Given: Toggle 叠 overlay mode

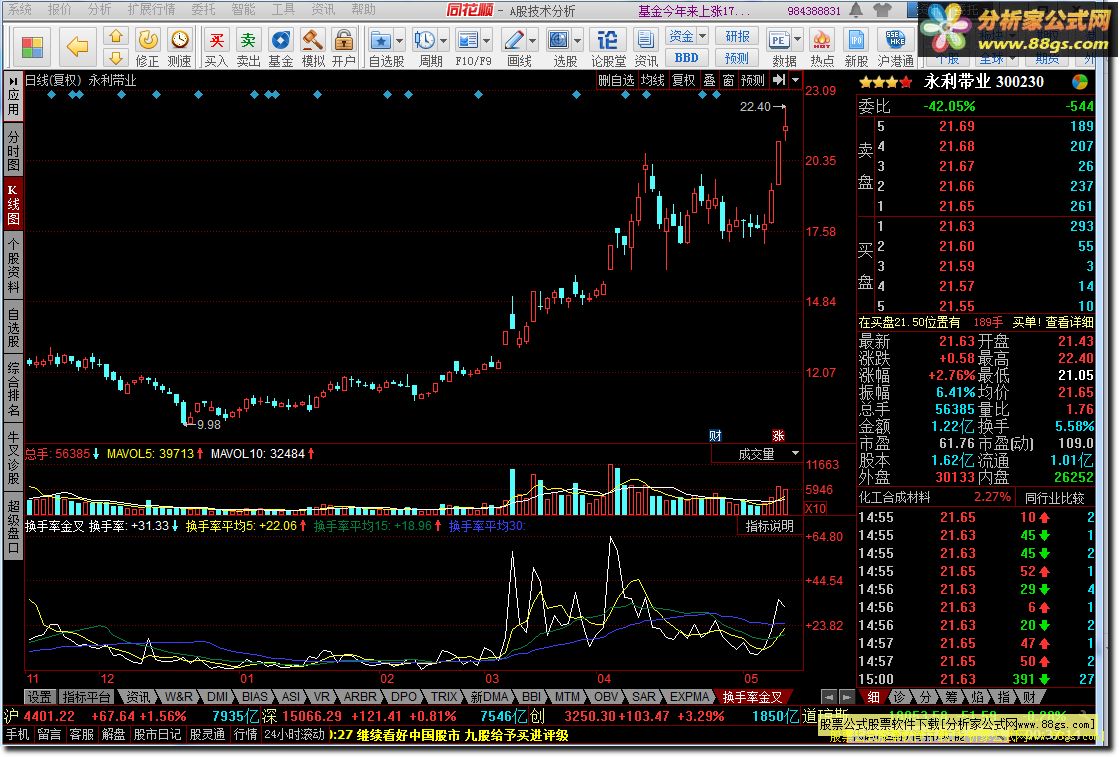Looking at the screenshot, I should [709, 80].
